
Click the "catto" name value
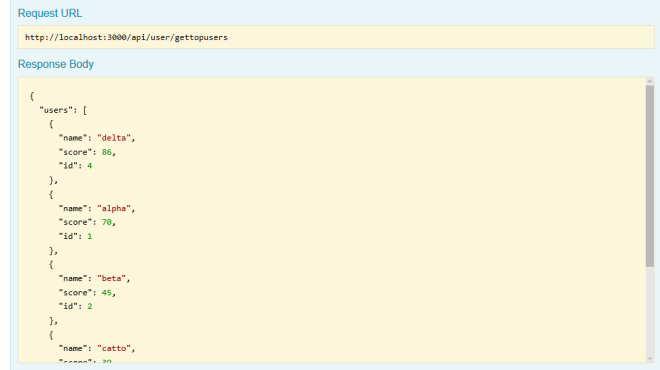(x=114, y=348)
